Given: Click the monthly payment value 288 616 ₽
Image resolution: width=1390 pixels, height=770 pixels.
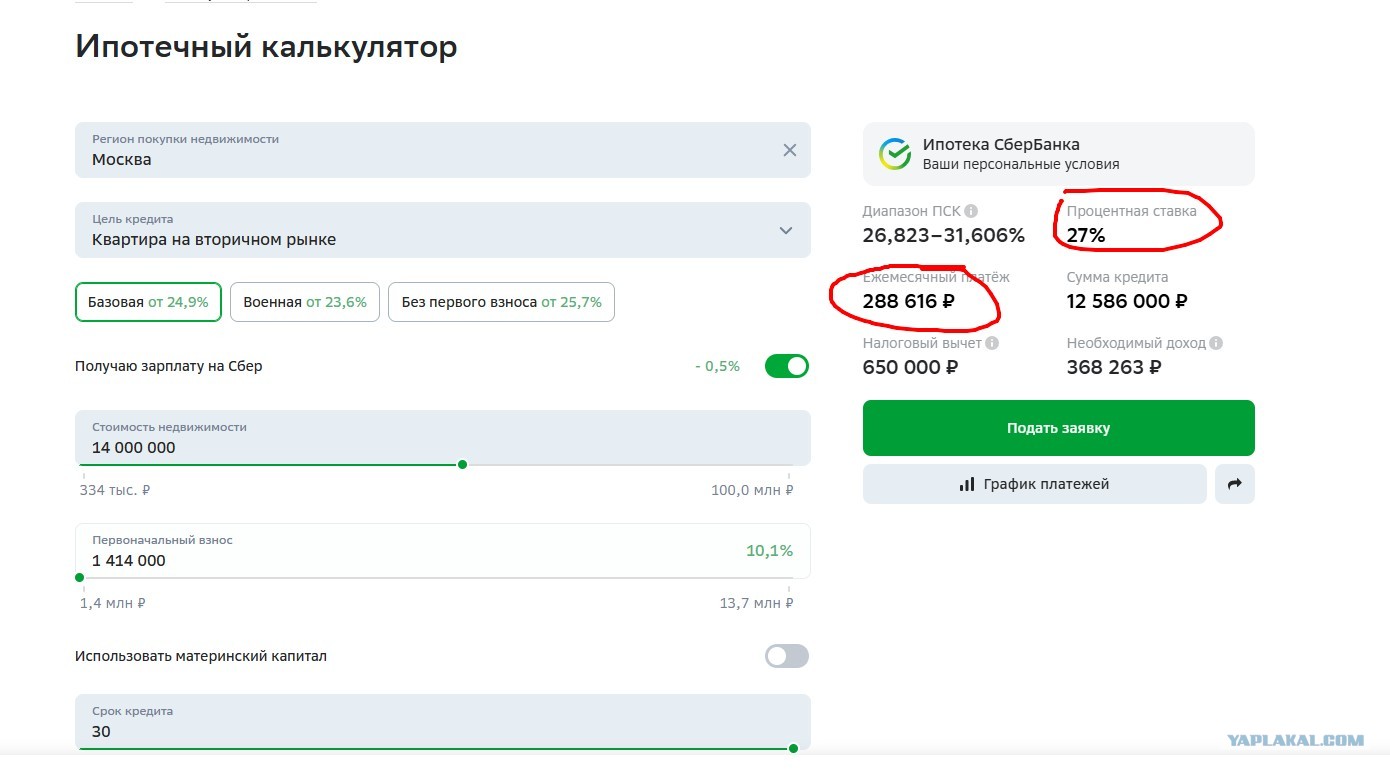Looking at the screenshot, I should coord(909,301).
